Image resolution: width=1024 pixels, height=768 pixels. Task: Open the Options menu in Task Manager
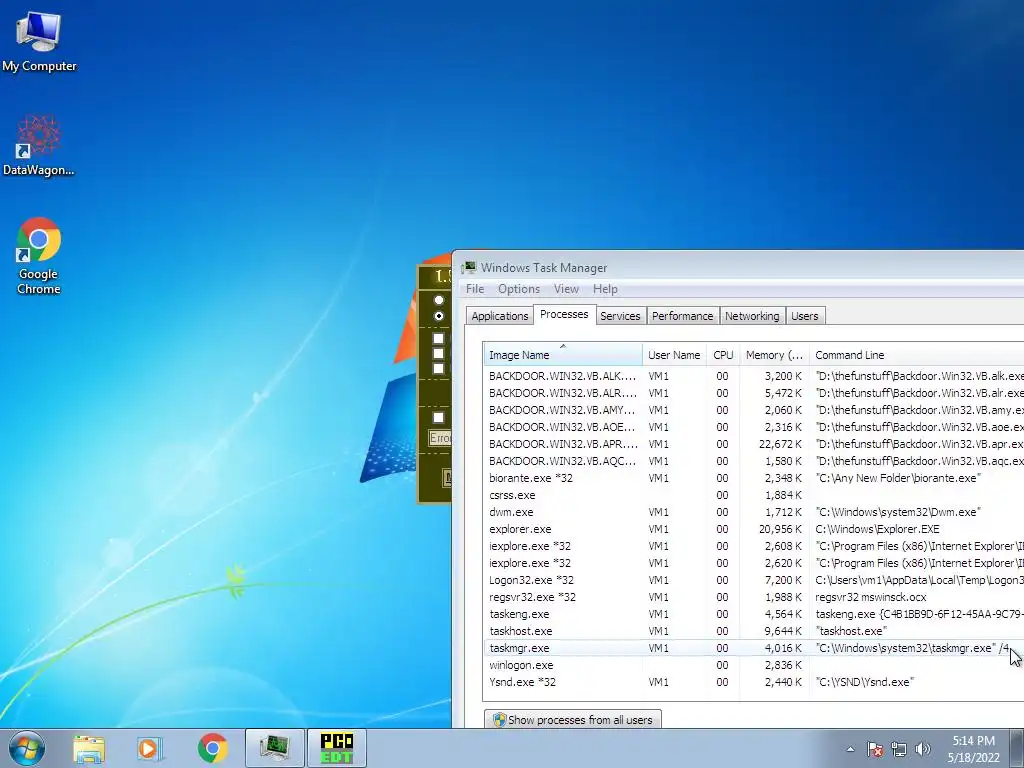click(x=519, y=289)
